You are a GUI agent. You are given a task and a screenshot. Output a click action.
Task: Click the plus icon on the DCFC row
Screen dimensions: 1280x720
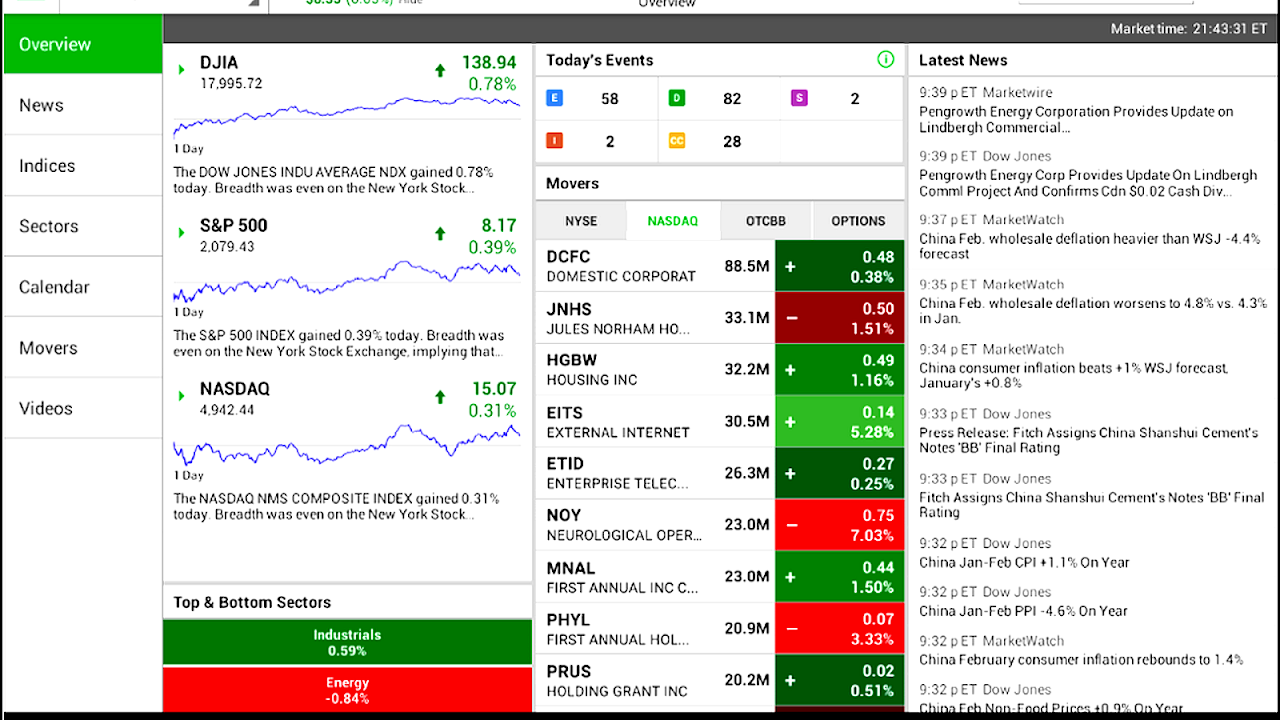tap(790, 266)
